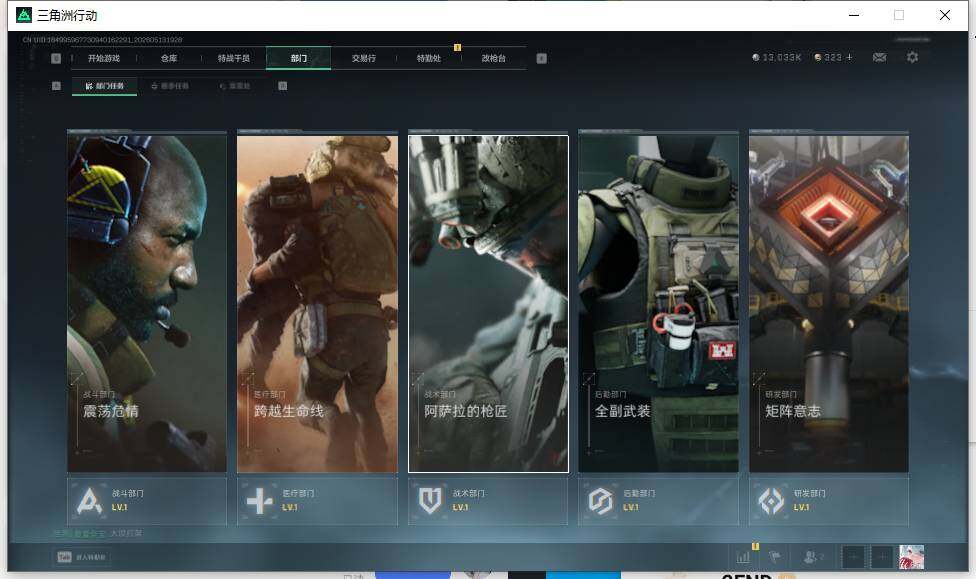Open the friends list icon
The width and height of the screenshot is (976, 579).
point(813,557)
